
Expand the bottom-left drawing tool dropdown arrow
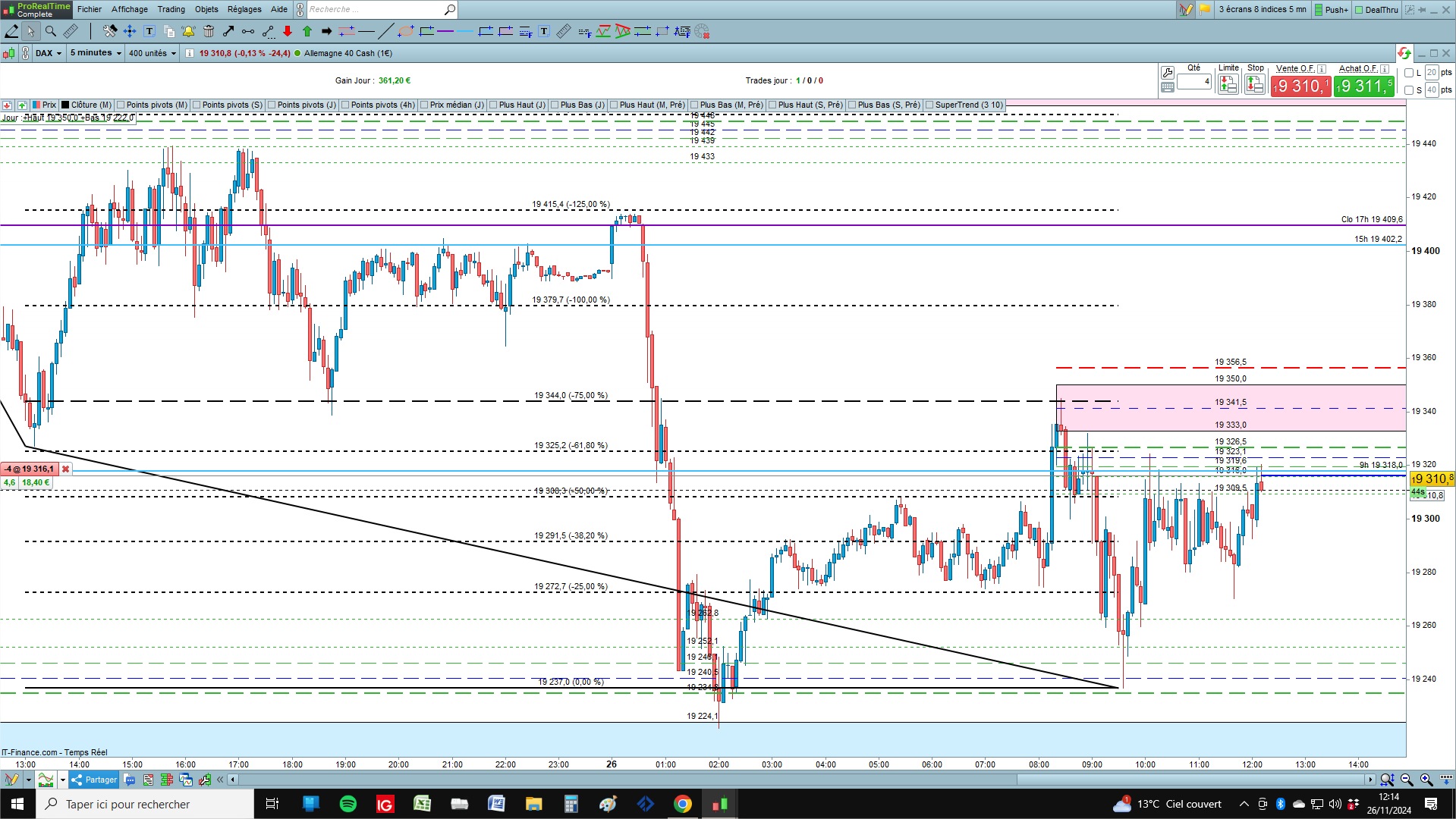pyautogui.click(x=28, y=780)
